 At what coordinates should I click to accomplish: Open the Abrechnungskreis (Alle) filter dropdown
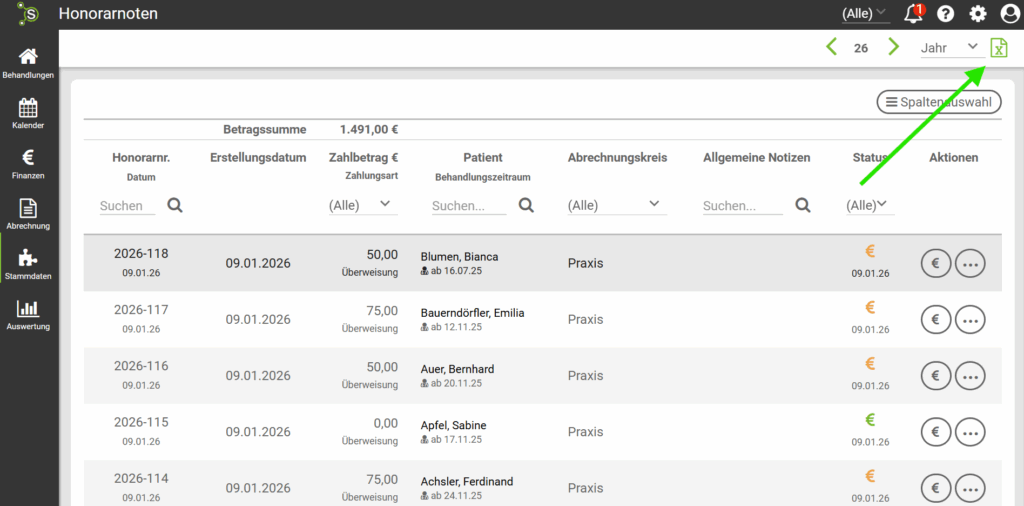coord(615,205)
